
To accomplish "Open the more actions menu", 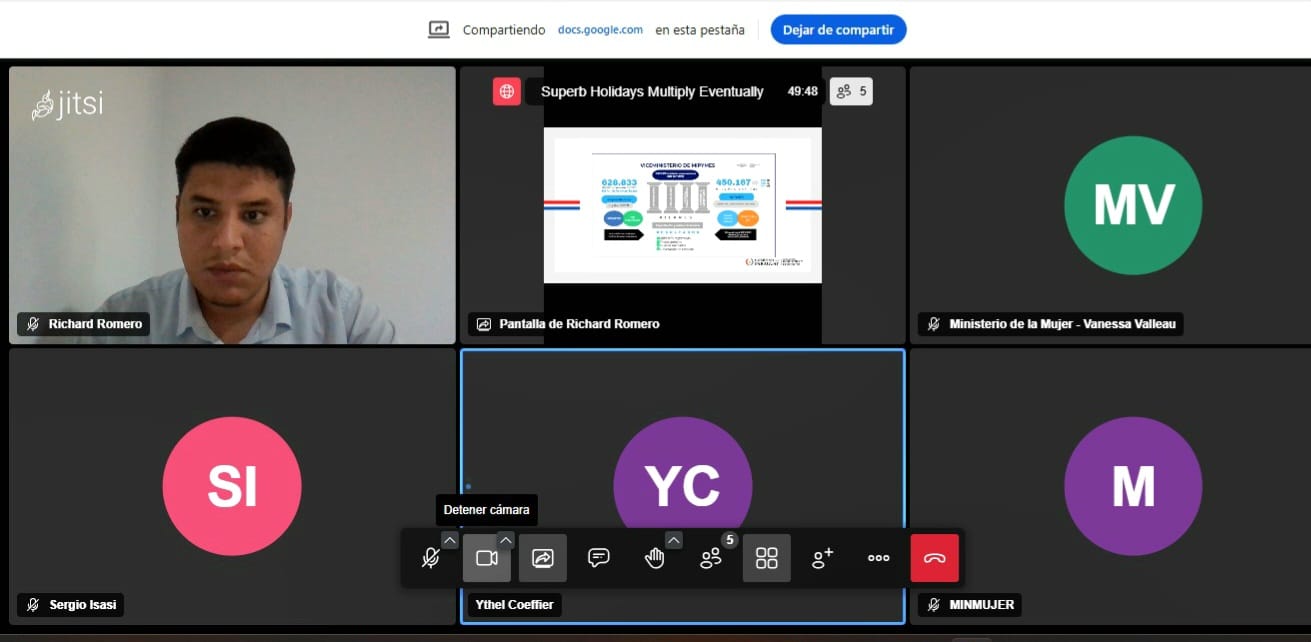I will (879, 558).
